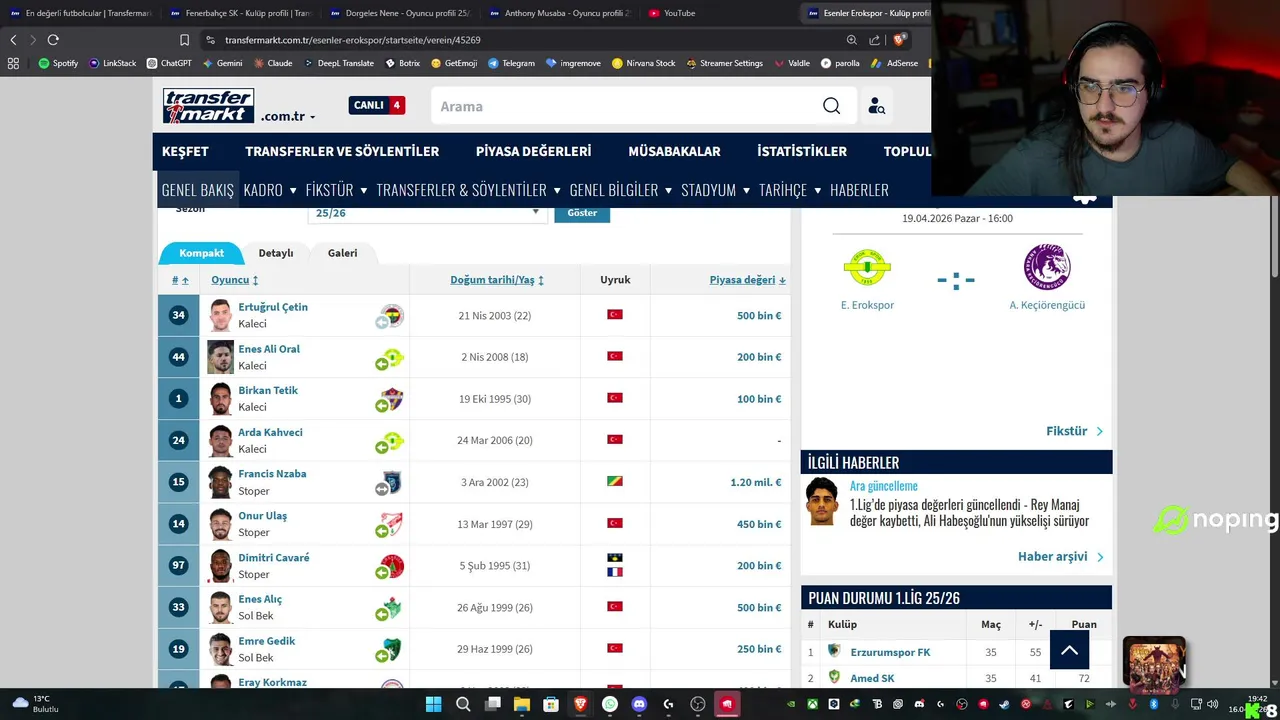Click the E. Erokspor club crest

(x=867, y=267)
